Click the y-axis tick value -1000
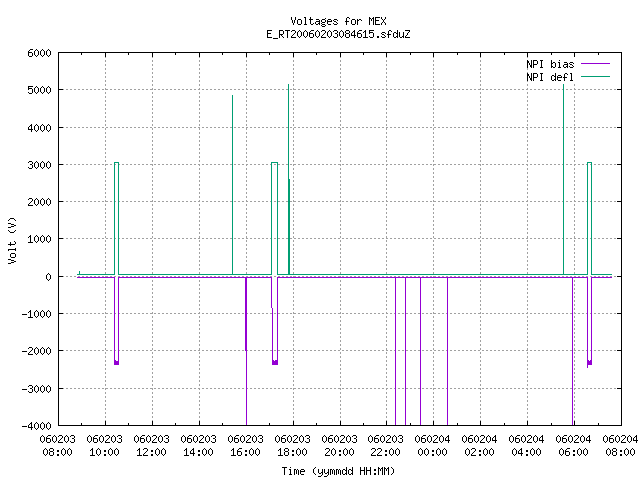 coord(36,314)
